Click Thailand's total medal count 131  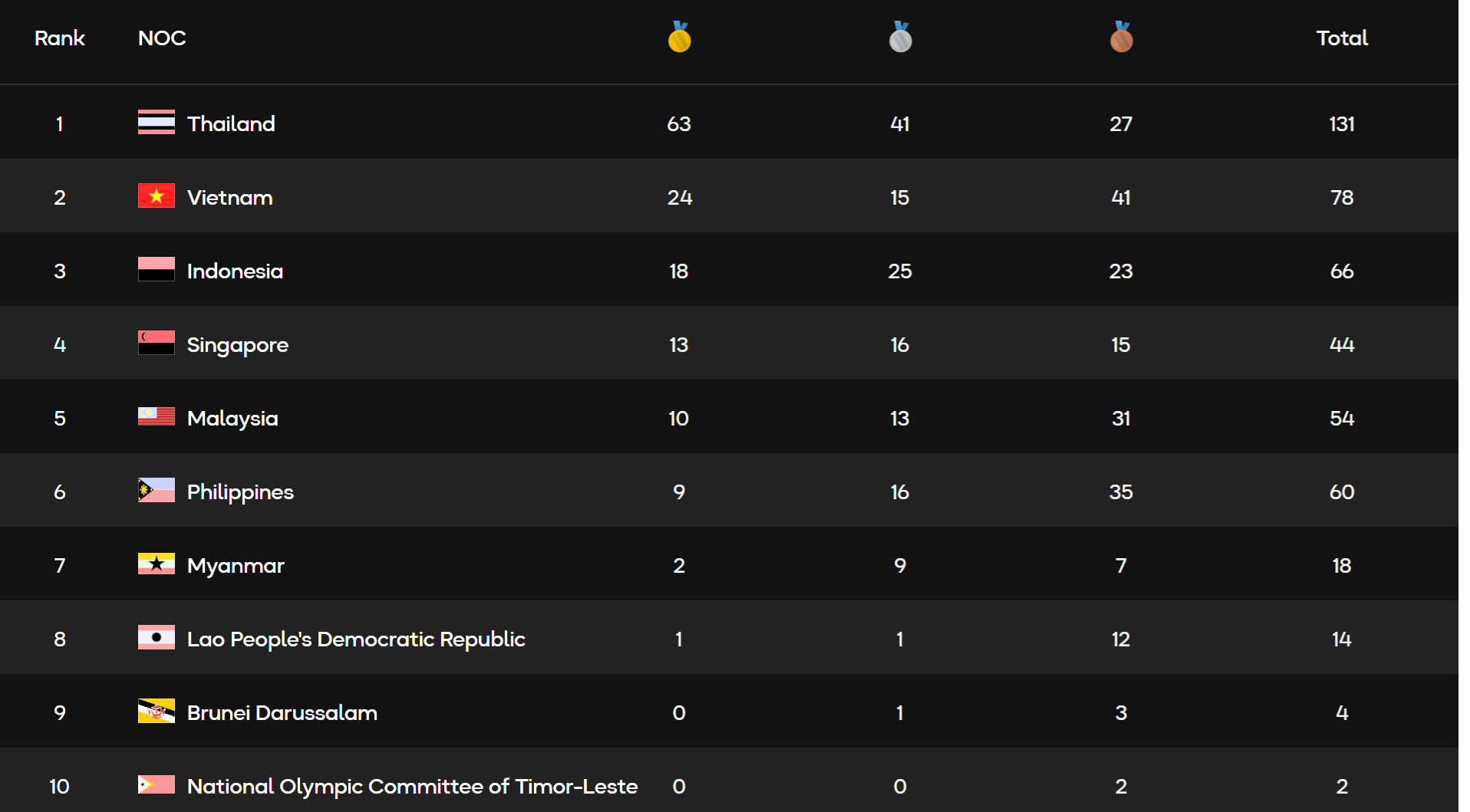click(x=1342, y=124)
